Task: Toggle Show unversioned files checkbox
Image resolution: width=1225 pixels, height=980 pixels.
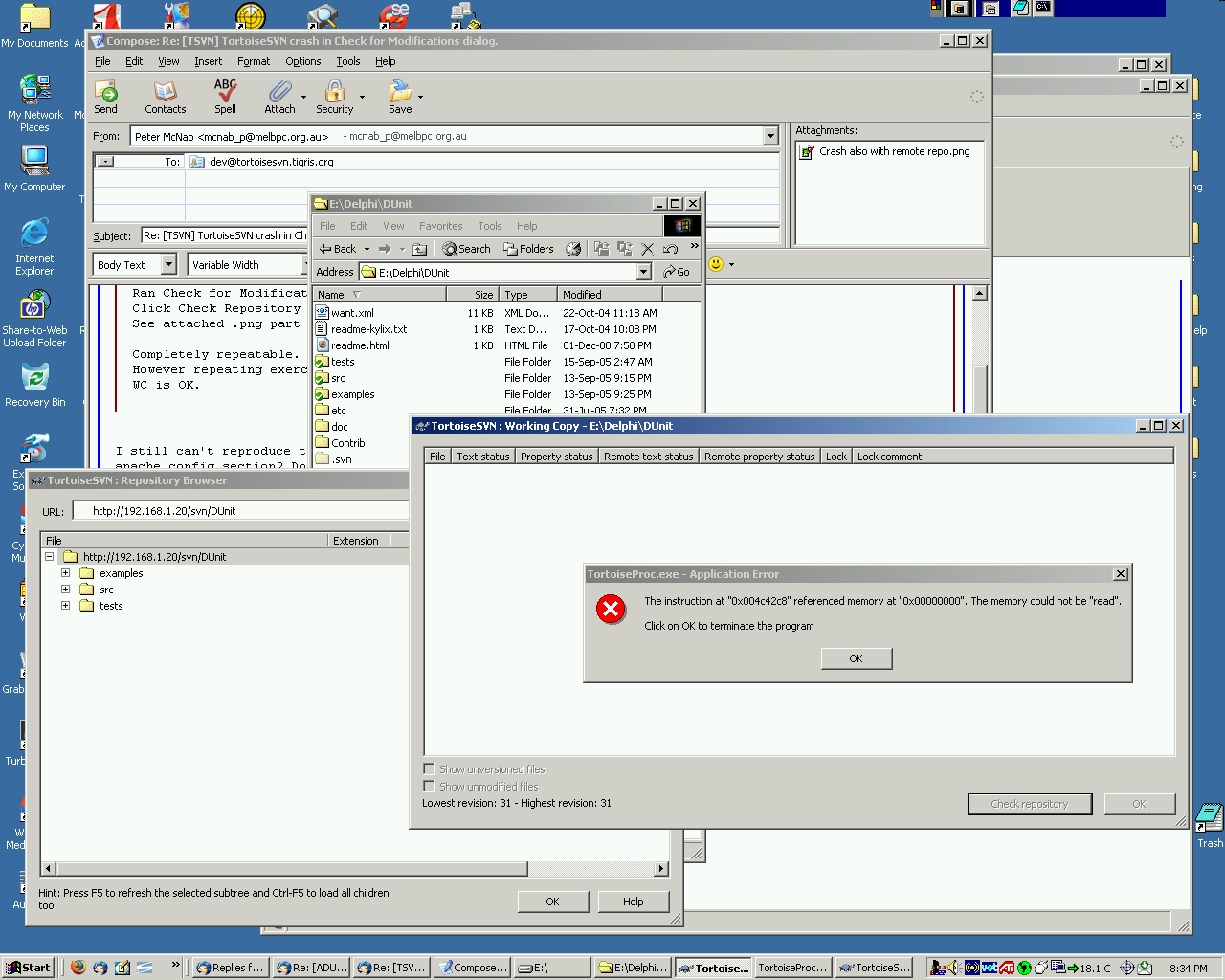Action: 430,768
